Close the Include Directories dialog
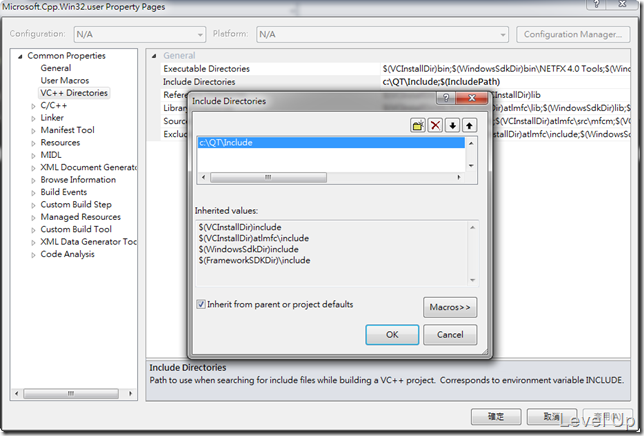This screenshot has width=644, height=436. [x=472, y=98]
